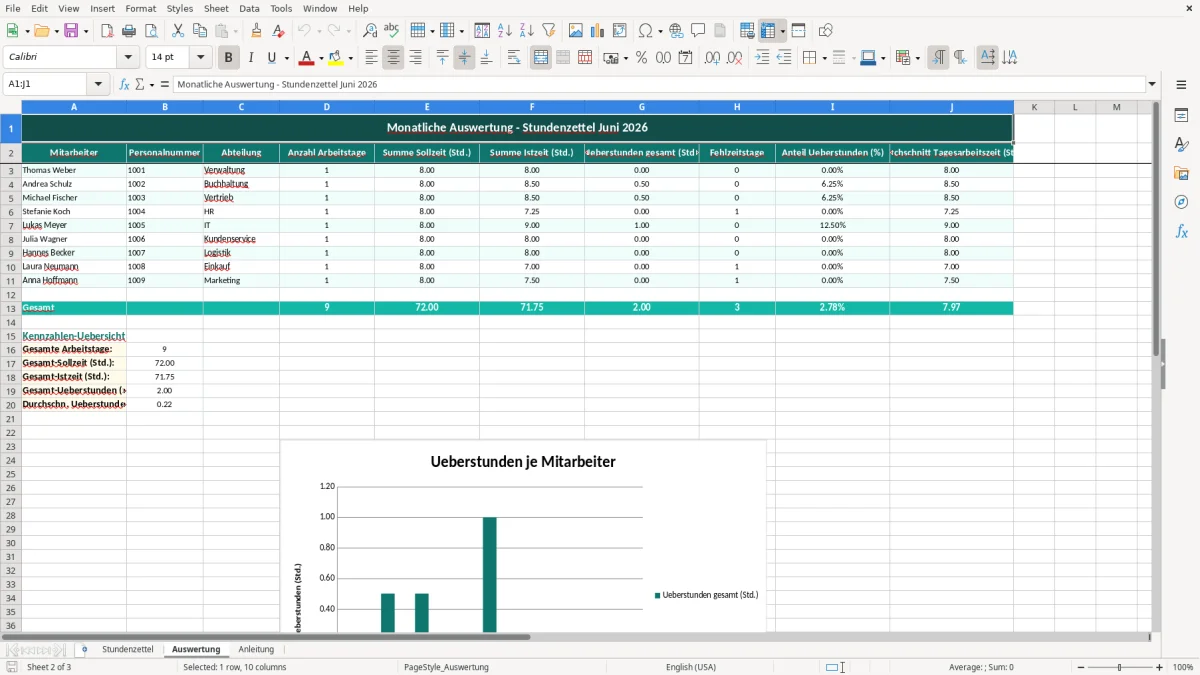The image size is (1200, 675).
Task: Switch to the Anleitung sheet tab
Action: tap(256, 650)
